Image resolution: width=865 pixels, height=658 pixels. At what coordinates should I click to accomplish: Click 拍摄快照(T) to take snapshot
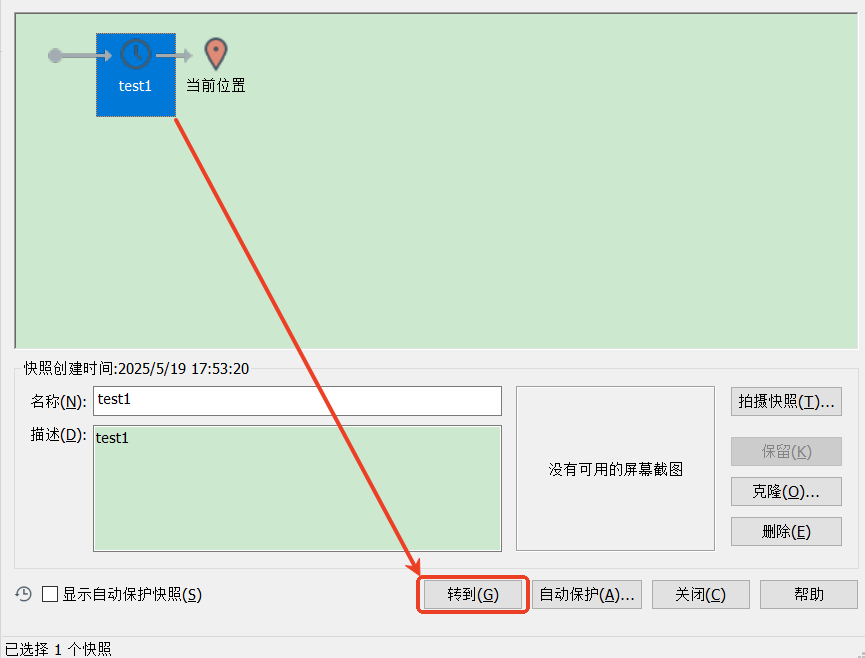786,402
